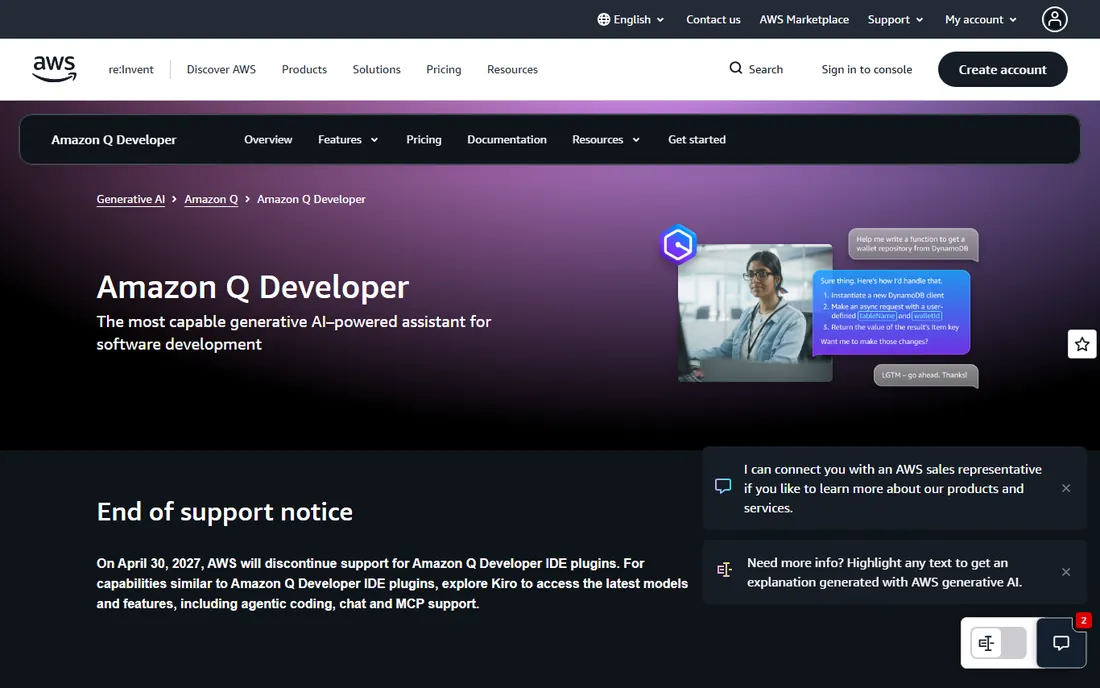The height and width of the screenshot is (688, 1100).
Task: Click the globe language icon
Action: 603,20
